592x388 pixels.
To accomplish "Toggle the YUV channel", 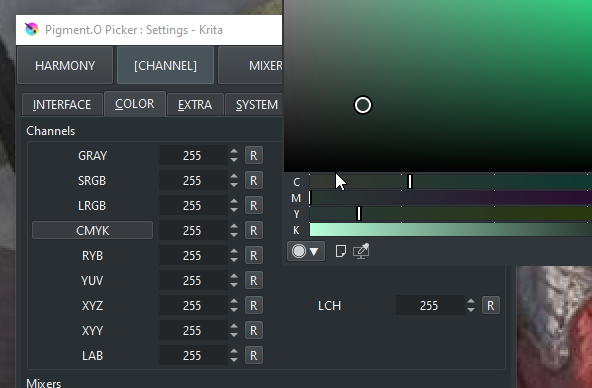I will 92,280.
